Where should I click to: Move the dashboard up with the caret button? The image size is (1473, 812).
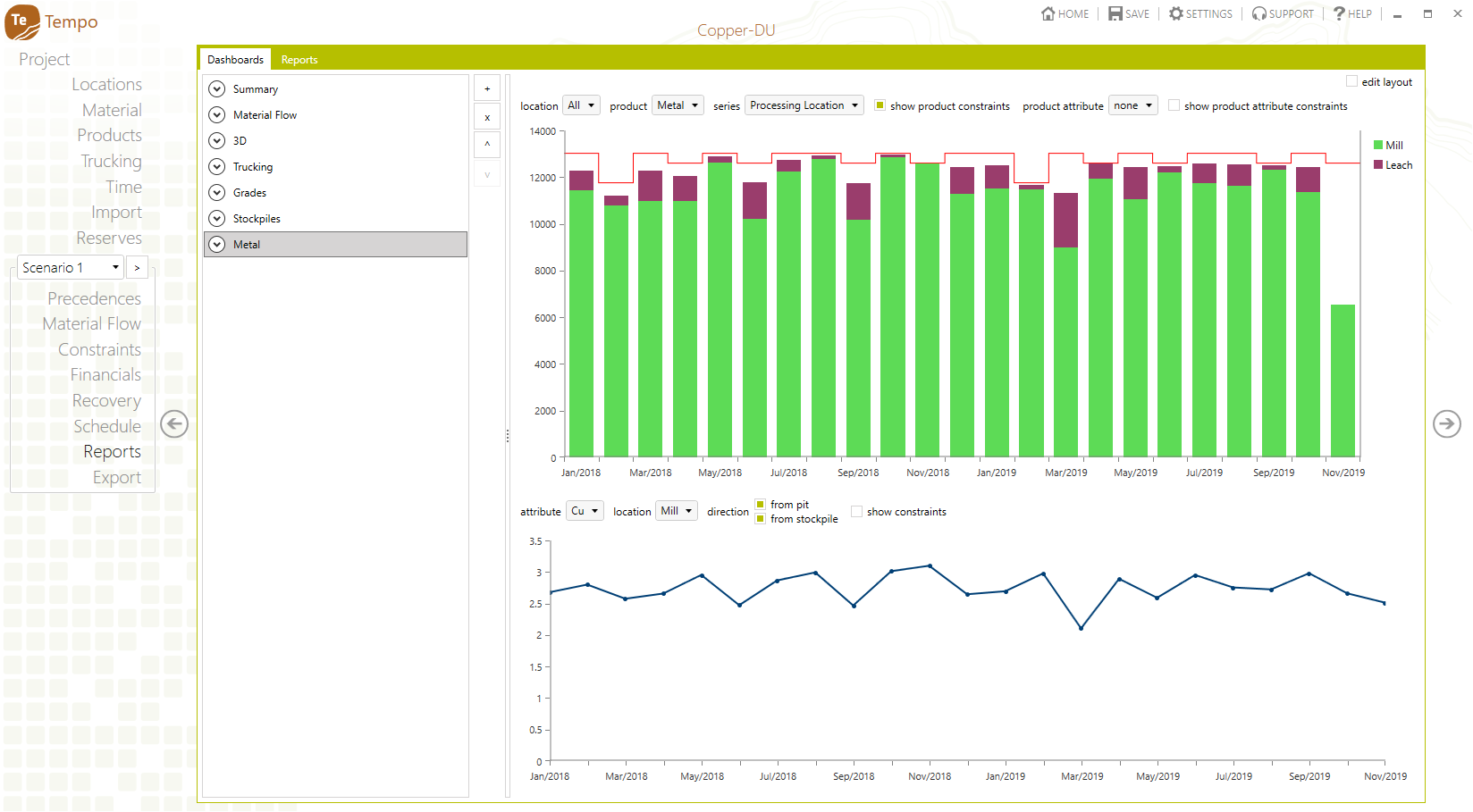click(487, 145)
